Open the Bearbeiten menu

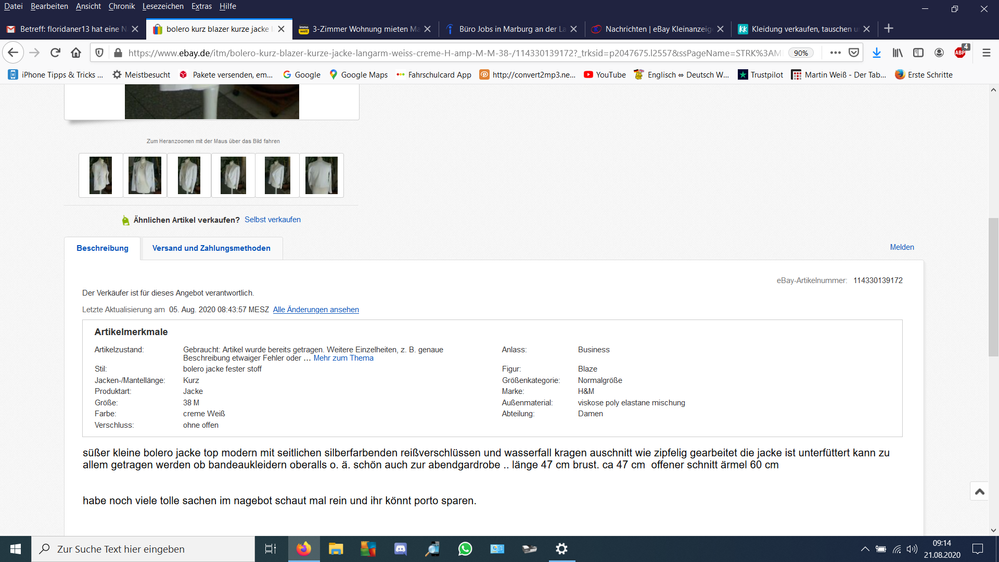[x=49, y=6]
